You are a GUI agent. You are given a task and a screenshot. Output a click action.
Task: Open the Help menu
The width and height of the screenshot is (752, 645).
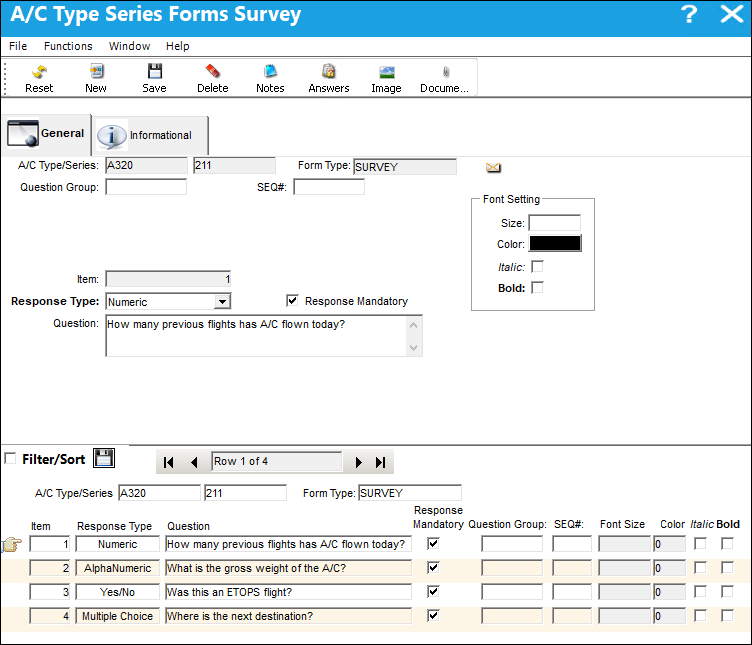click(x=178, y=46)
